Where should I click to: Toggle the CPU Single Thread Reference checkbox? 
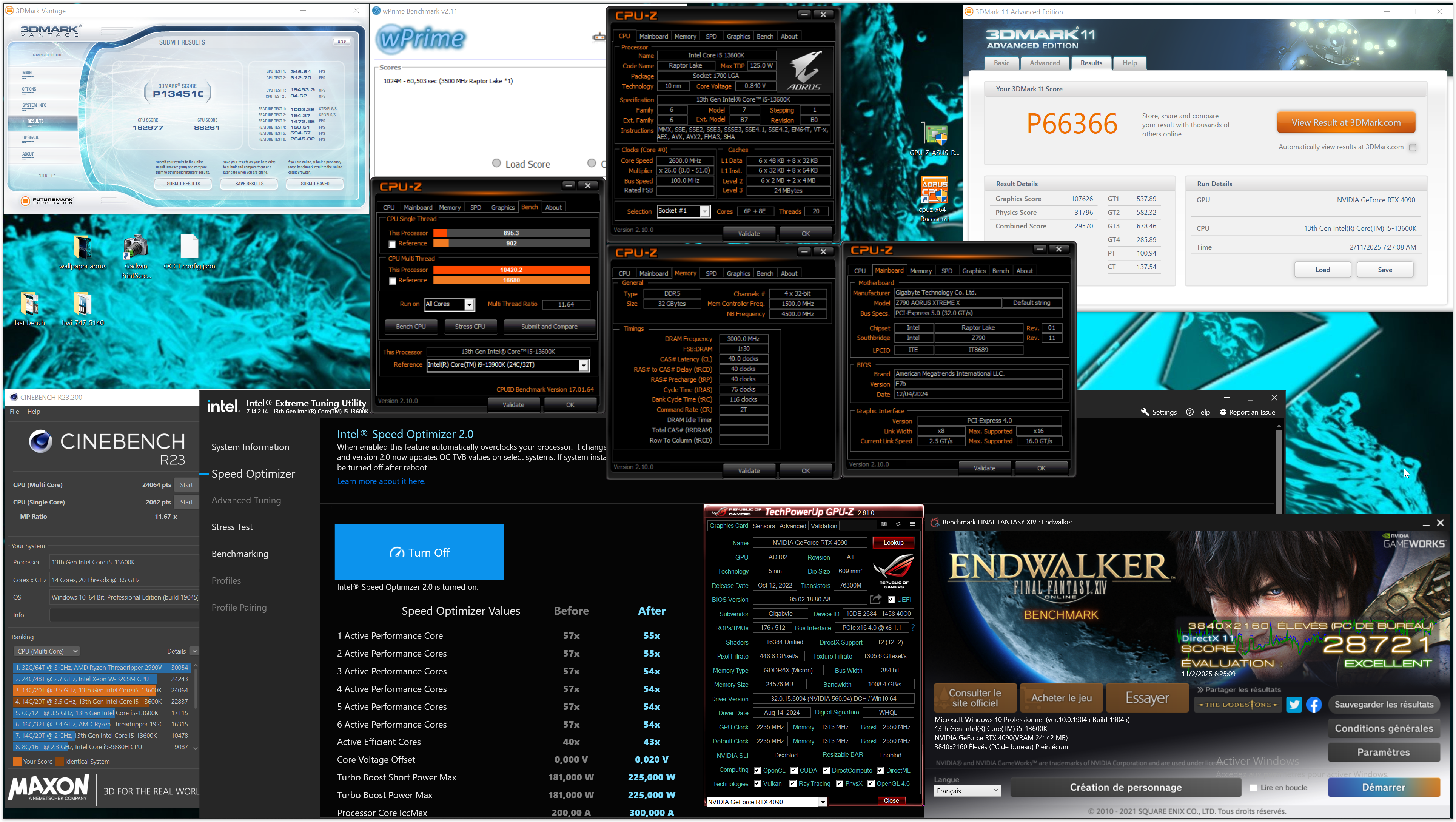[x=392, y=244]
